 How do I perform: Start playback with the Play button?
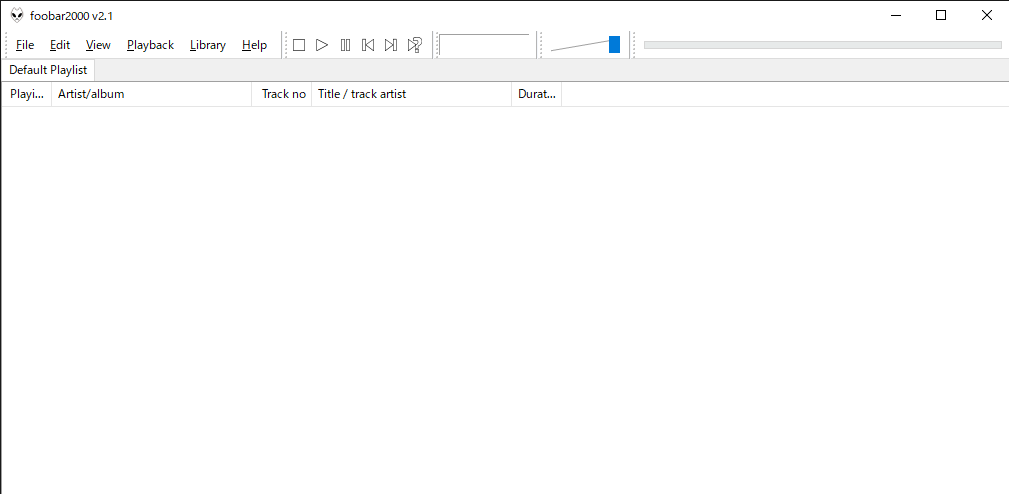322,45
